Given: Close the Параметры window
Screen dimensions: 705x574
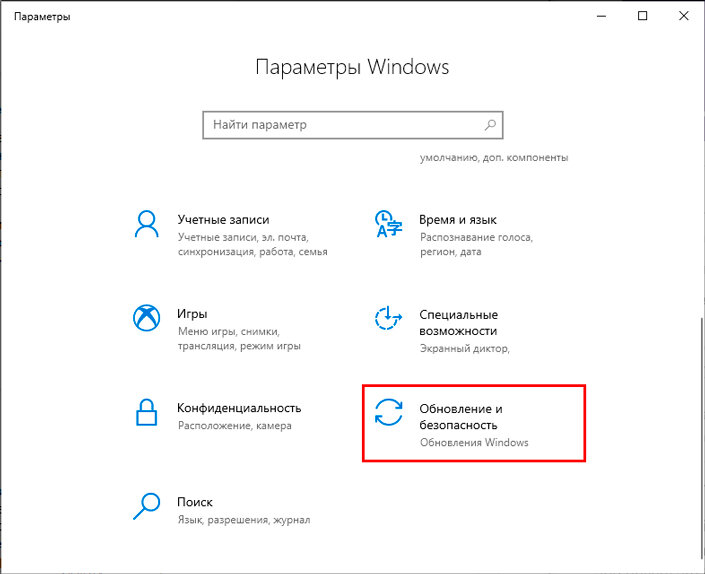Looking at the screenshot, I should point(684,16).
